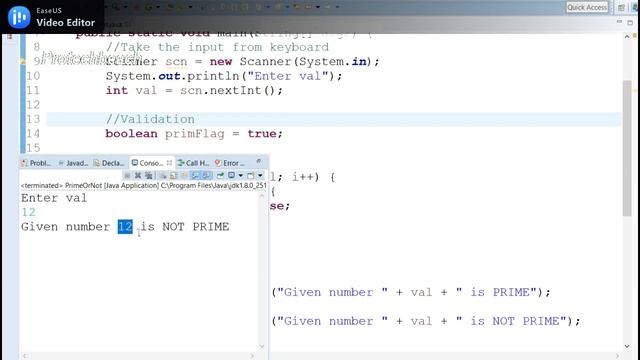Click the Console scrollbar up arrow
The height and width of the screenshot is (360, 640).
[262, 196]
